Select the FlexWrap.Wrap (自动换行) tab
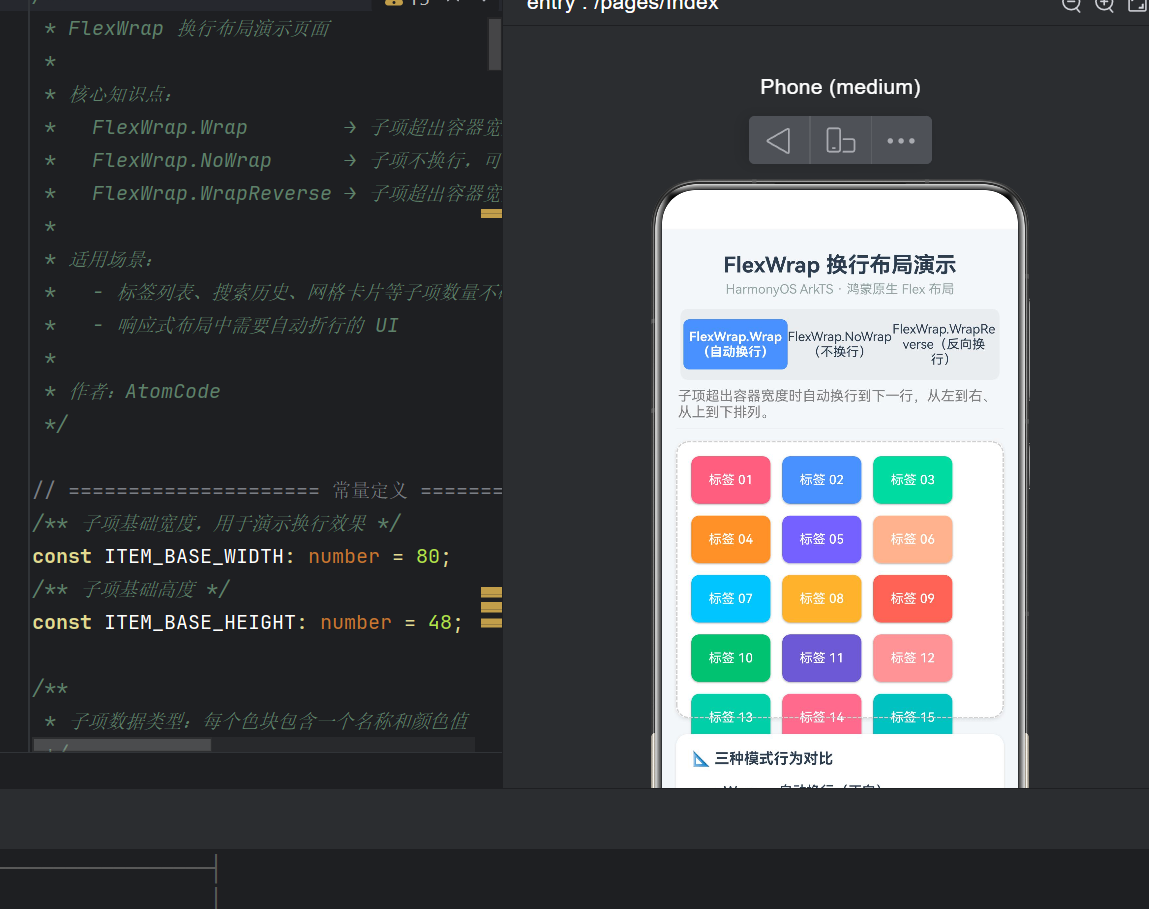The image size is (1149, 909). tap(735, 344)
